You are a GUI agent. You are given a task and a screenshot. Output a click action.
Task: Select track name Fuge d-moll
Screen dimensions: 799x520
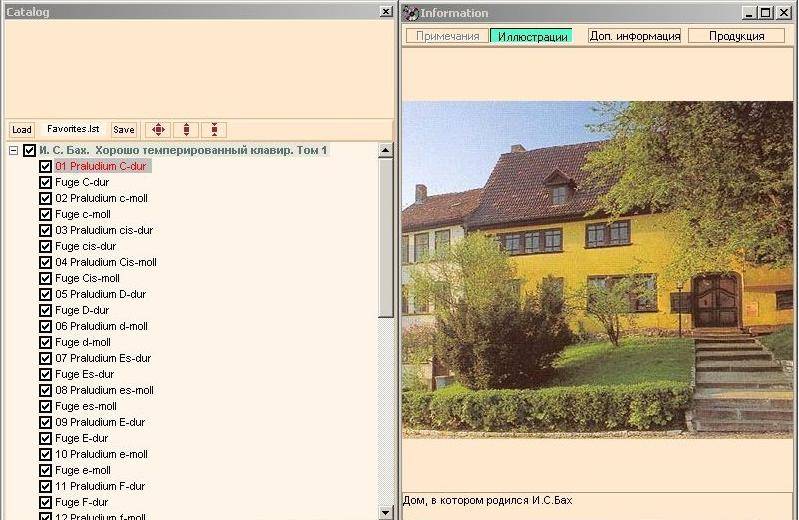[x=83, y=342]
